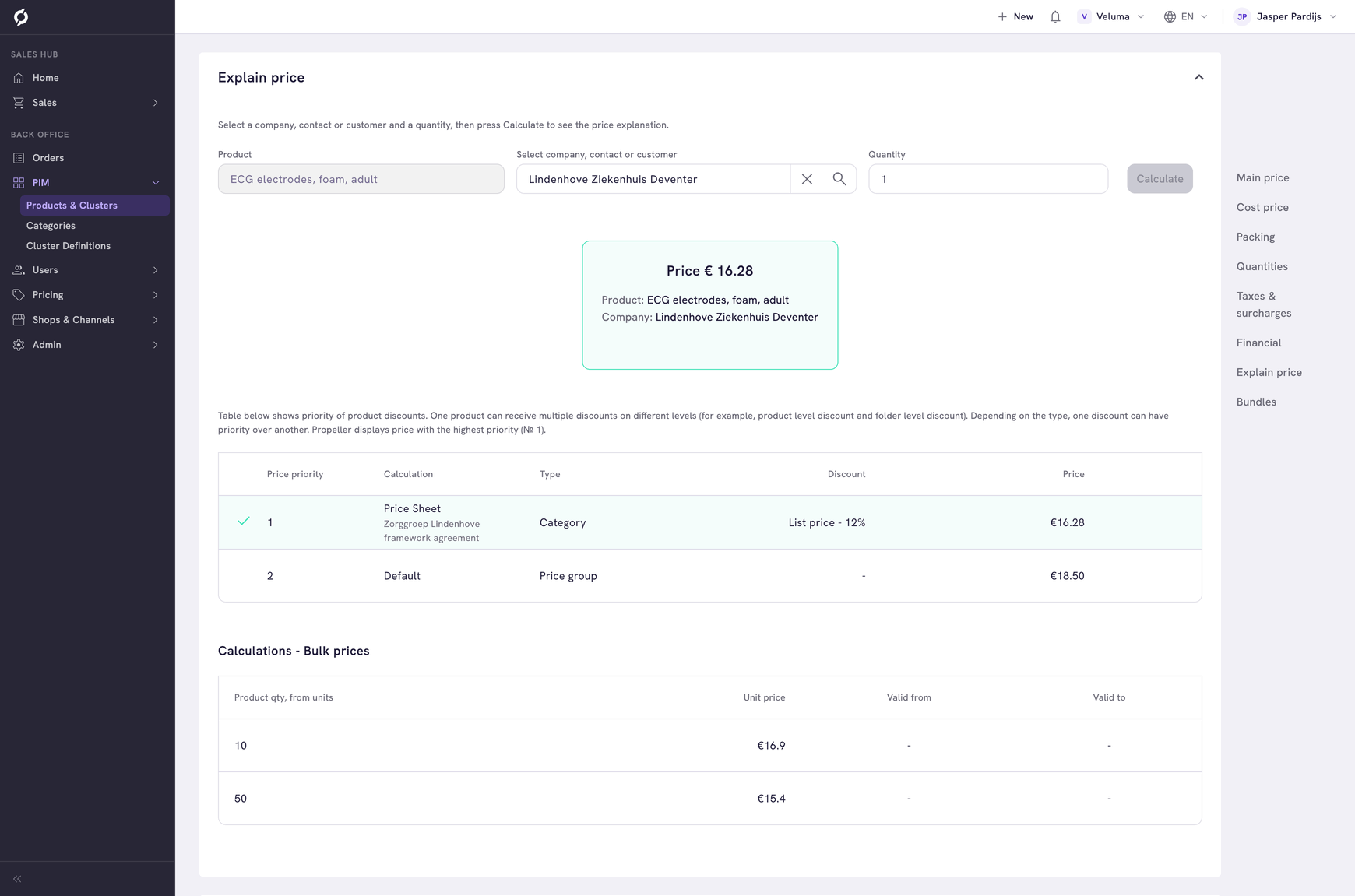Select the Price Sheet priority 1 row
The width and height of the screenshot is (1355, 896).
710,522
